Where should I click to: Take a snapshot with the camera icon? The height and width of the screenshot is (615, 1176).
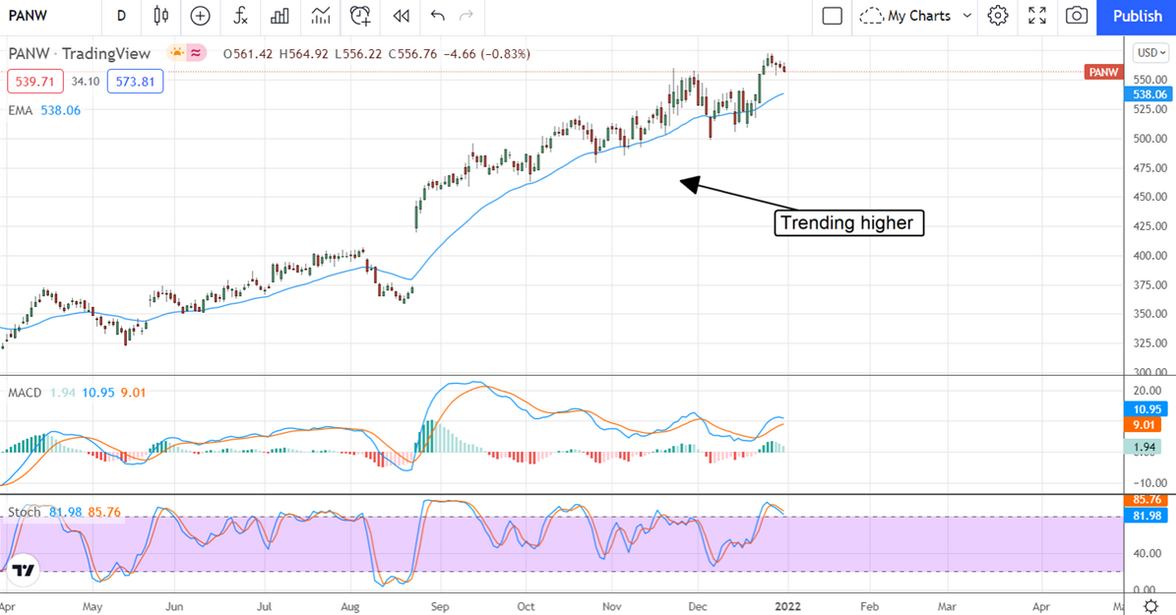[1077, 16]
